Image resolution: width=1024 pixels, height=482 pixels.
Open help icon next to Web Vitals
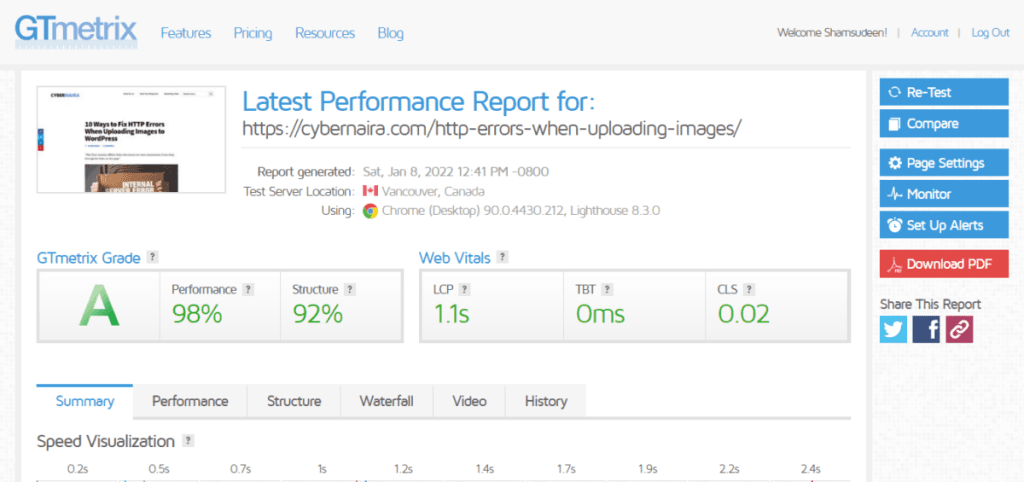pyautogui.click(x=502, y=257)
